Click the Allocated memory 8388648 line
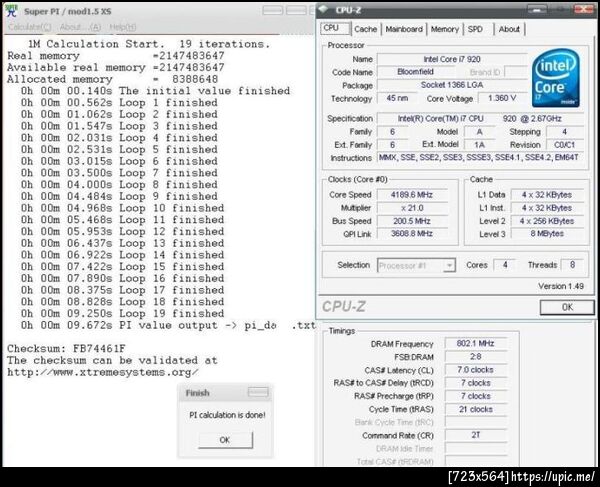 [x=112, y=79]
